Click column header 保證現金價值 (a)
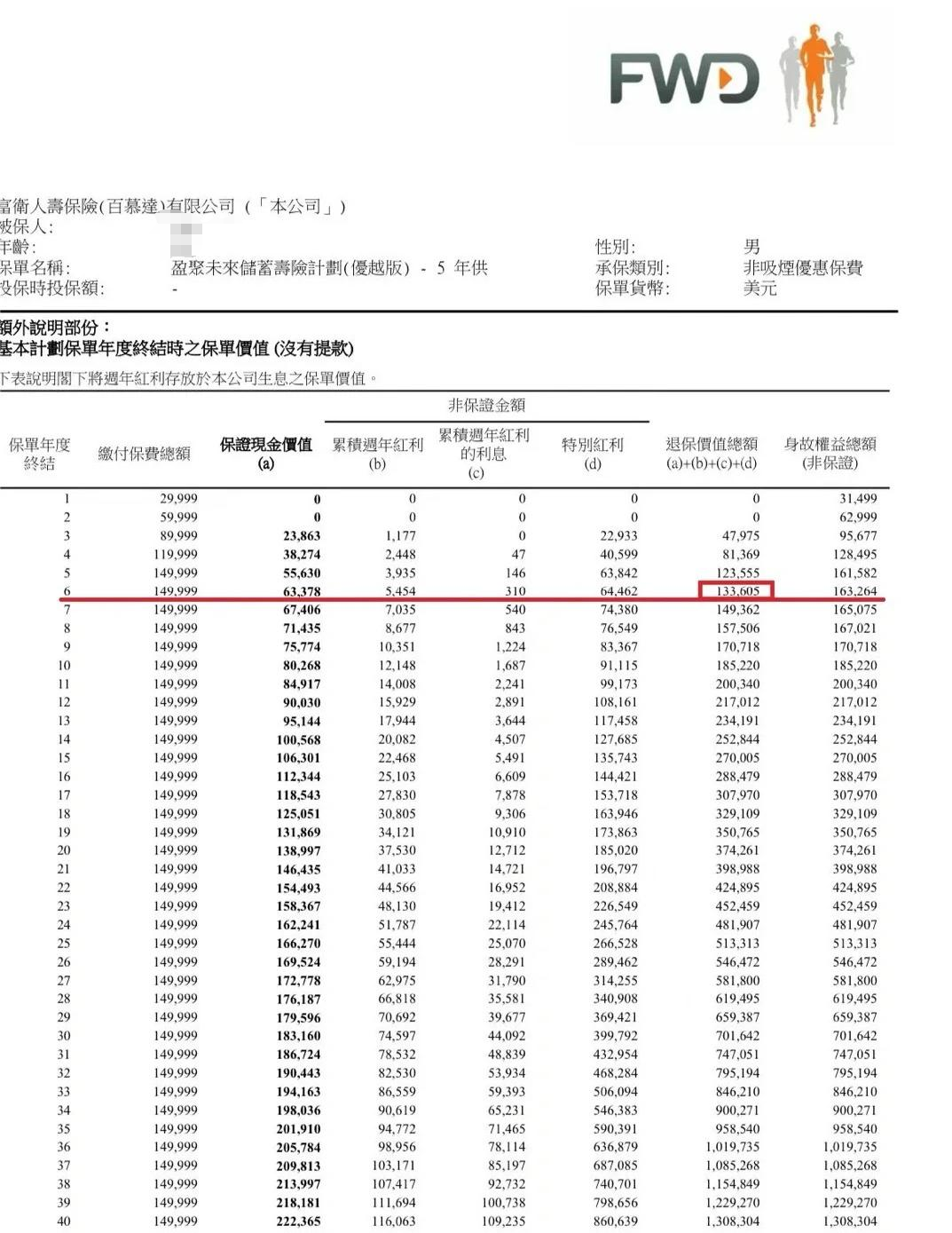This screenshot has height=1233, width=952. point(266,453)
